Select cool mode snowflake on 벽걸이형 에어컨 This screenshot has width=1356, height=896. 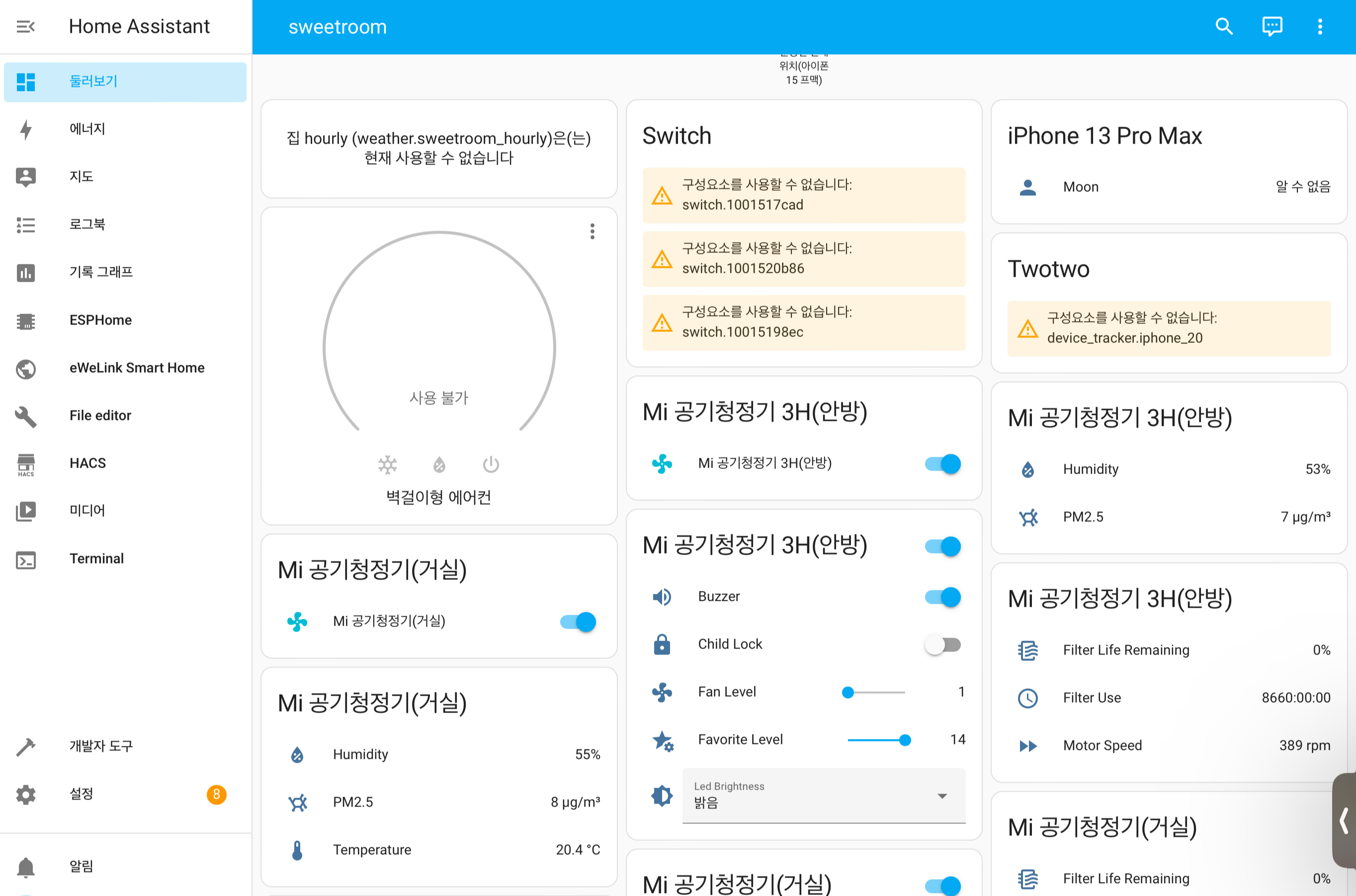pyautogui.click(x=387, y=465)
